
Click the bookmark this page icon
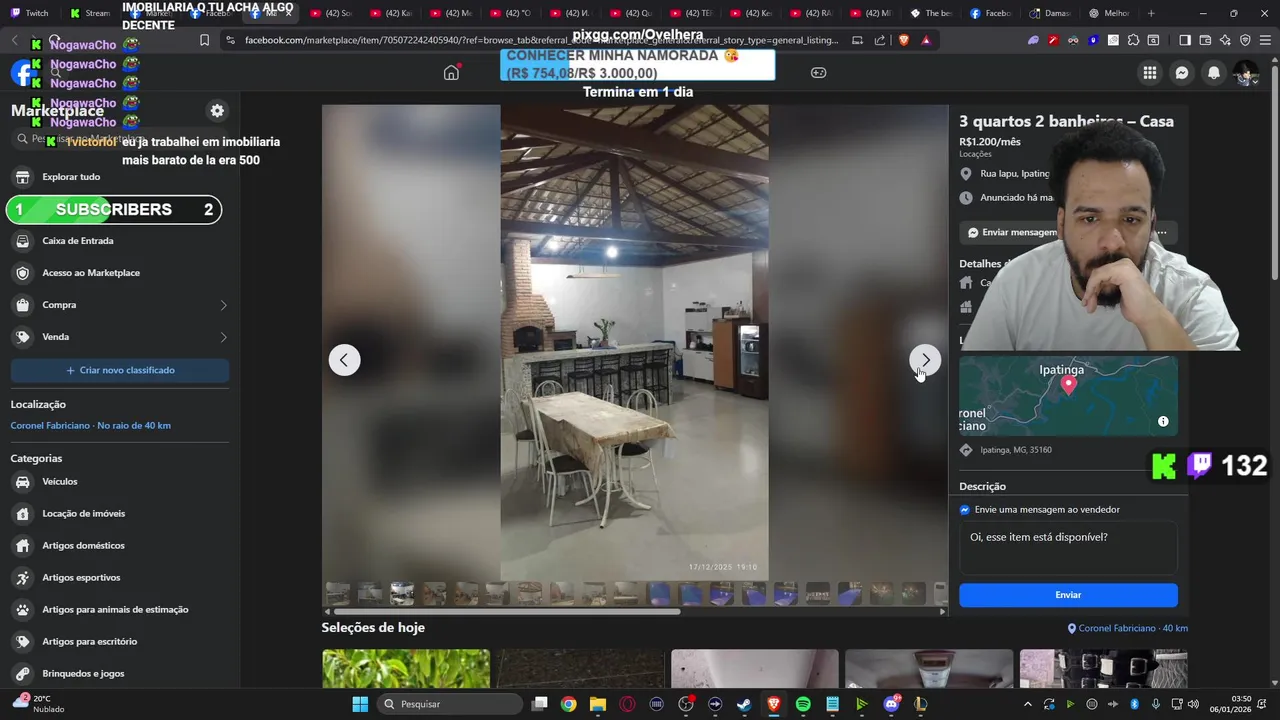coord(204,40)
